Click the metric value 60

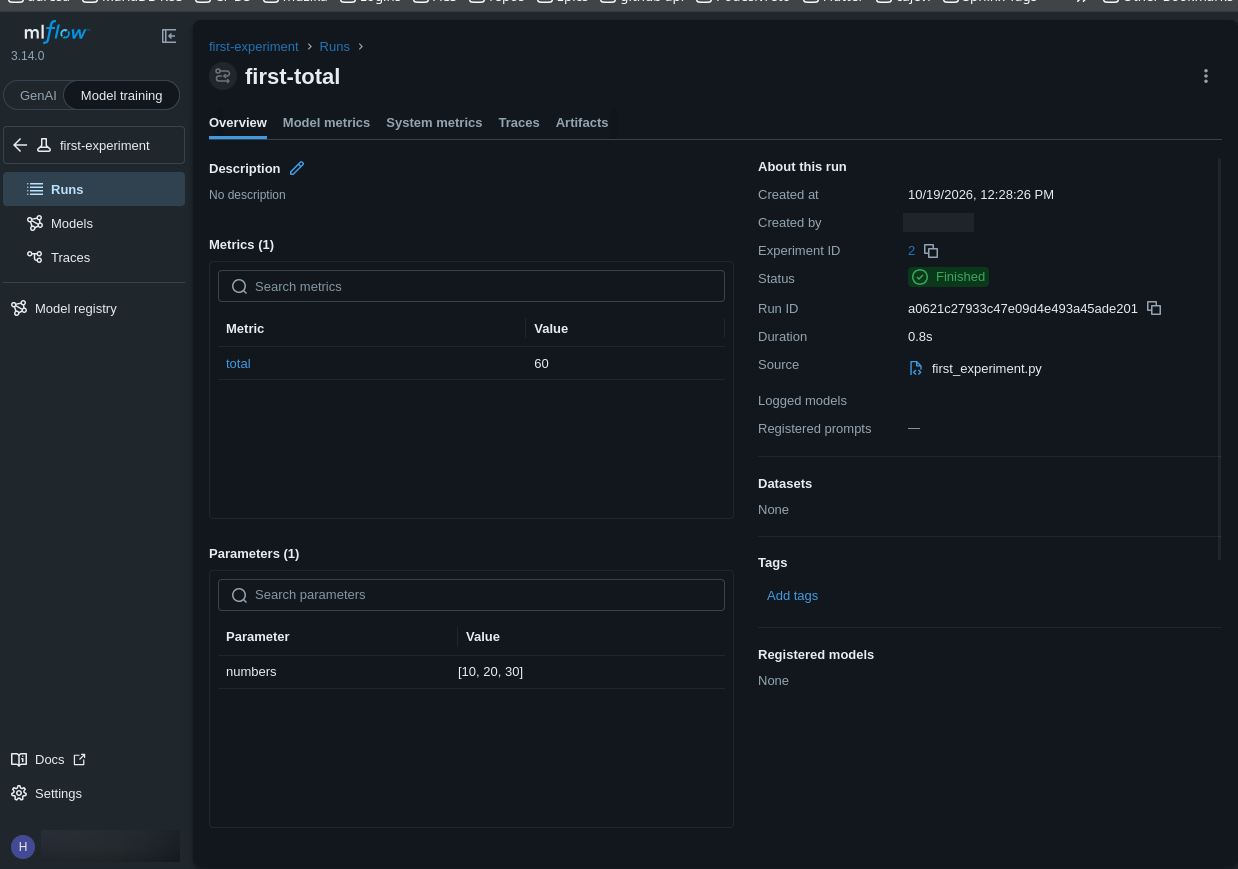541,363
